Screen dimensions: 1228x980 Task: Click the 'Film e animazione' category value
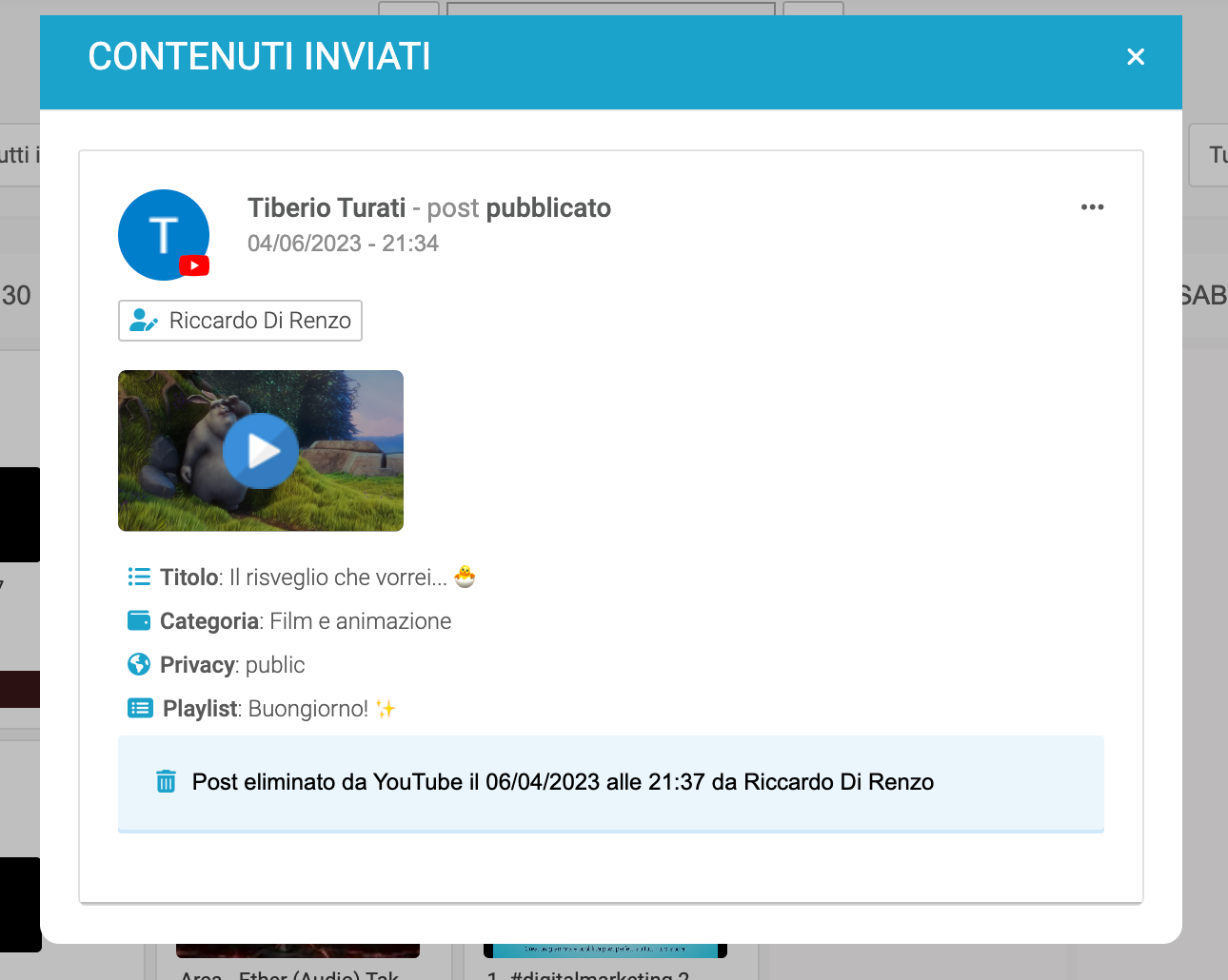pyautogui.click(x=360, y=621)
